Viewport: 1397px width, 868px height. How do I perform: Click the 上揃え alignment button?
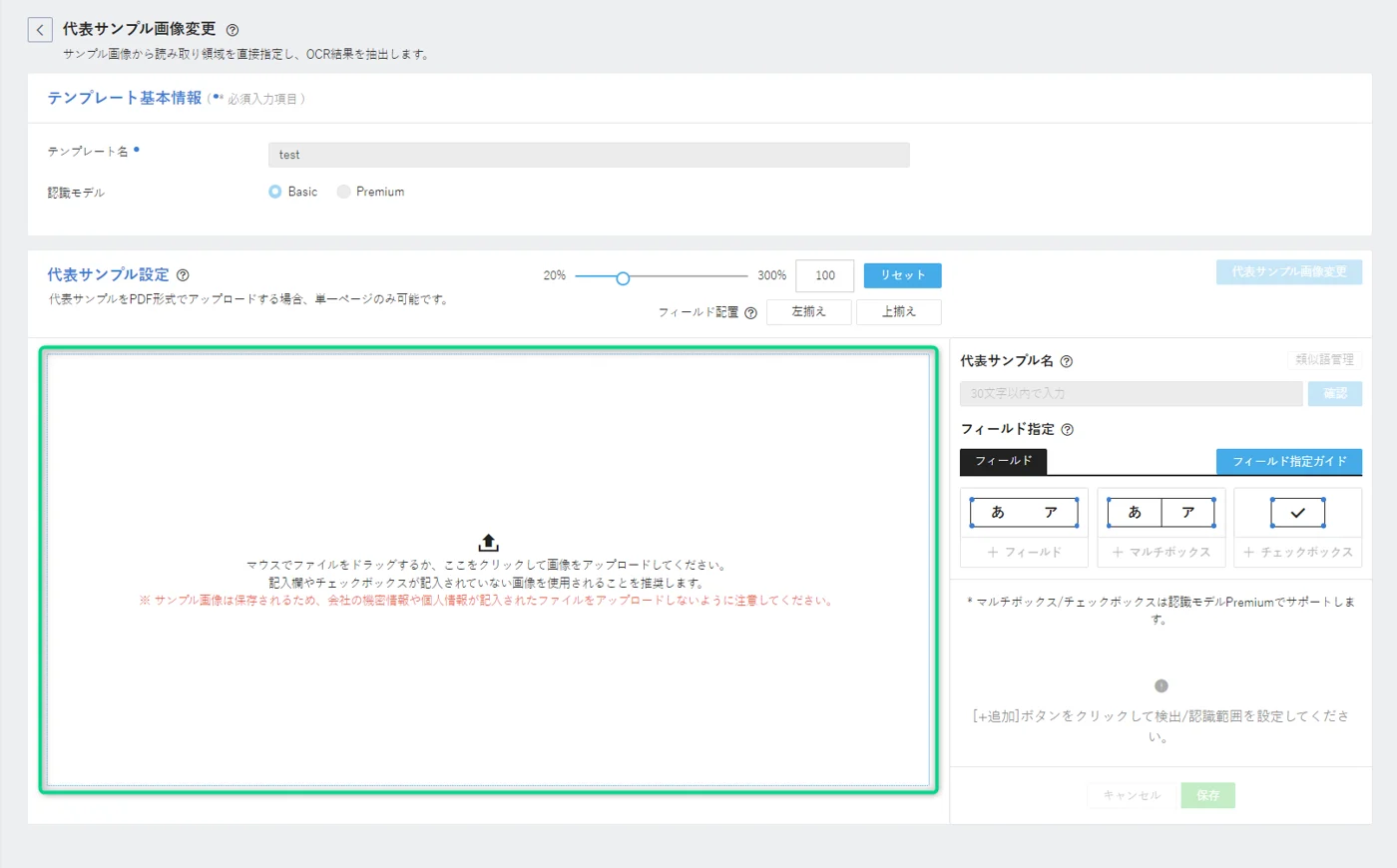click(898, 312)
